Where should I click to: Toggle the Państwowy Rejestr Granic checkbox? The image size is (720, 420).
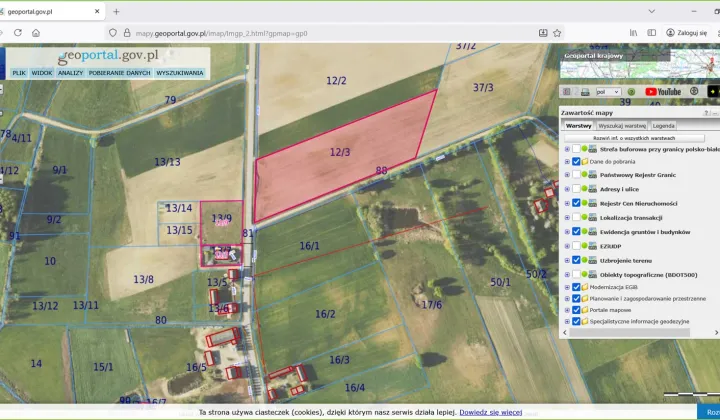[x=575, y=175]
